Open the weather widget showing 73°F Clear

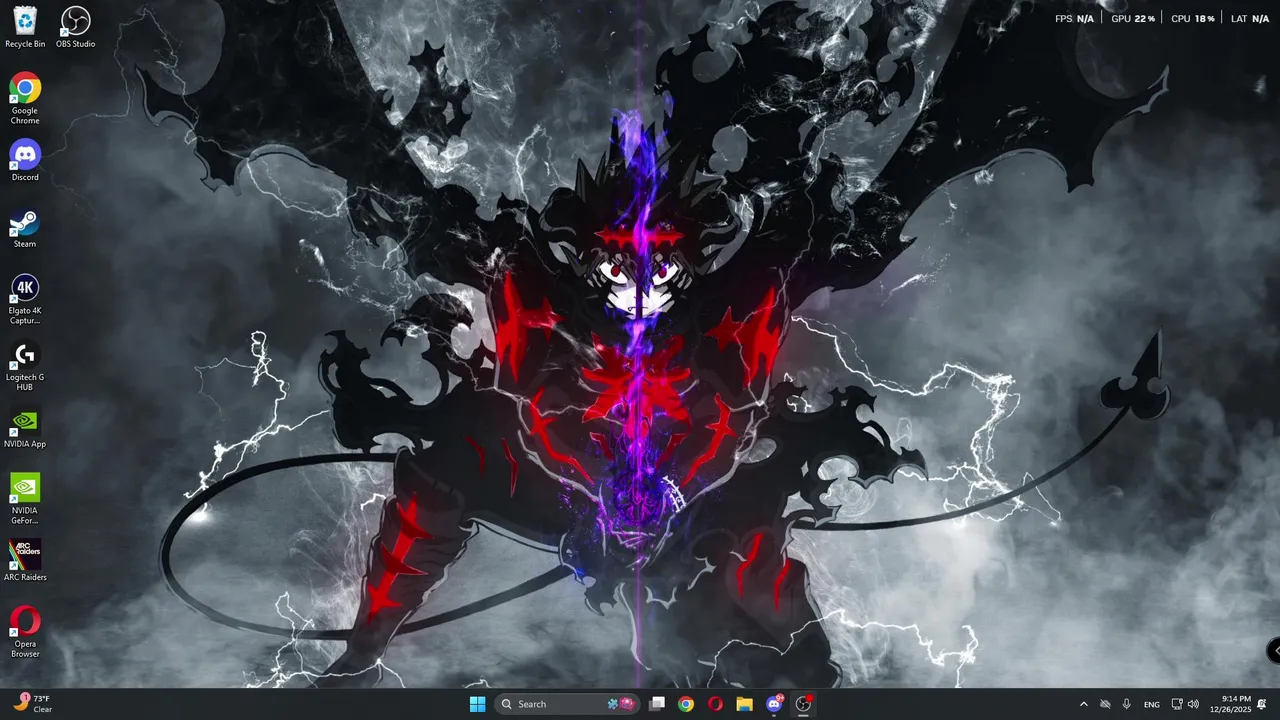point(32,704)
